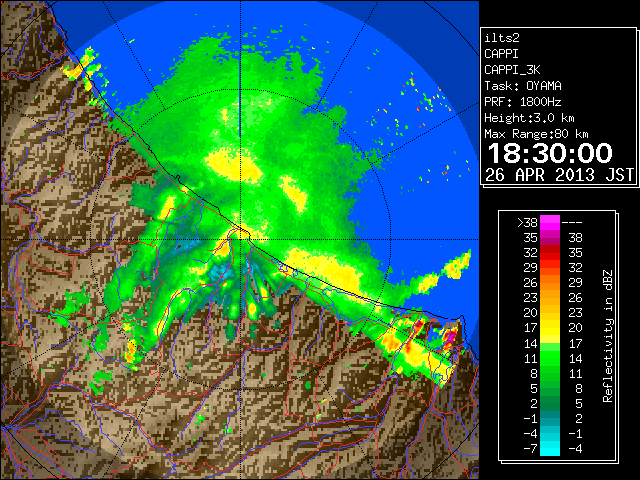Click the "---" legend label
This screenshot has width=640, height=480.
point(572,222)
